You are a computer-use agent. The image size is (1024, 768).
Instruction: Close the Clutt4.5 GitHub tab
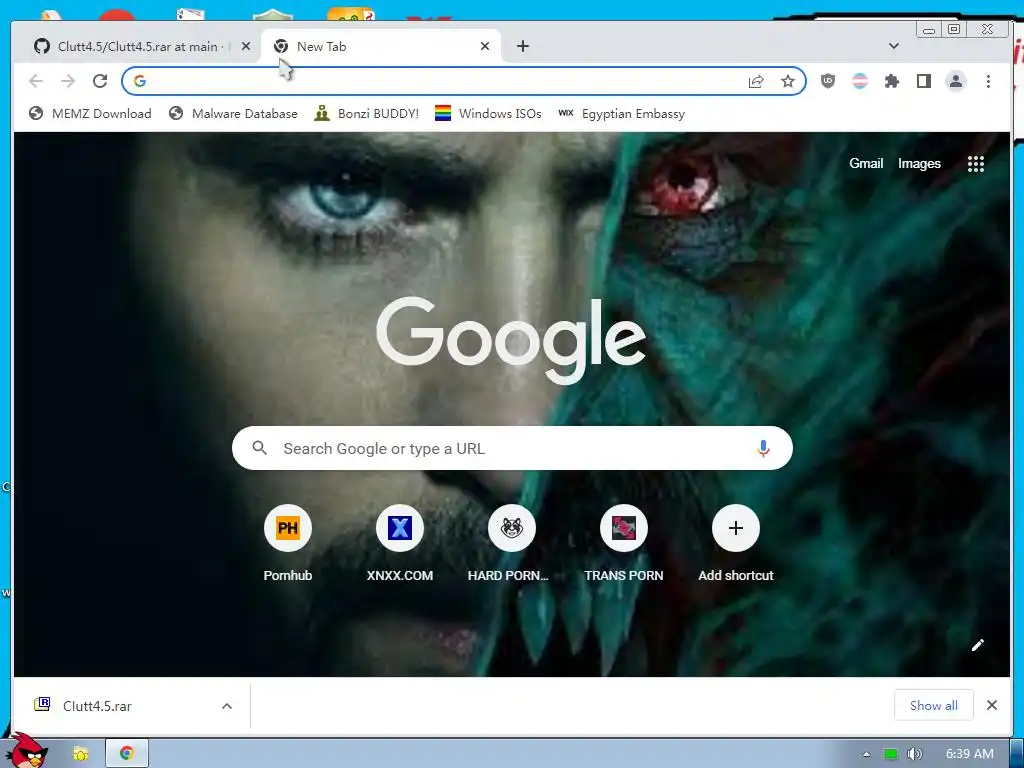tap(246, 46)
